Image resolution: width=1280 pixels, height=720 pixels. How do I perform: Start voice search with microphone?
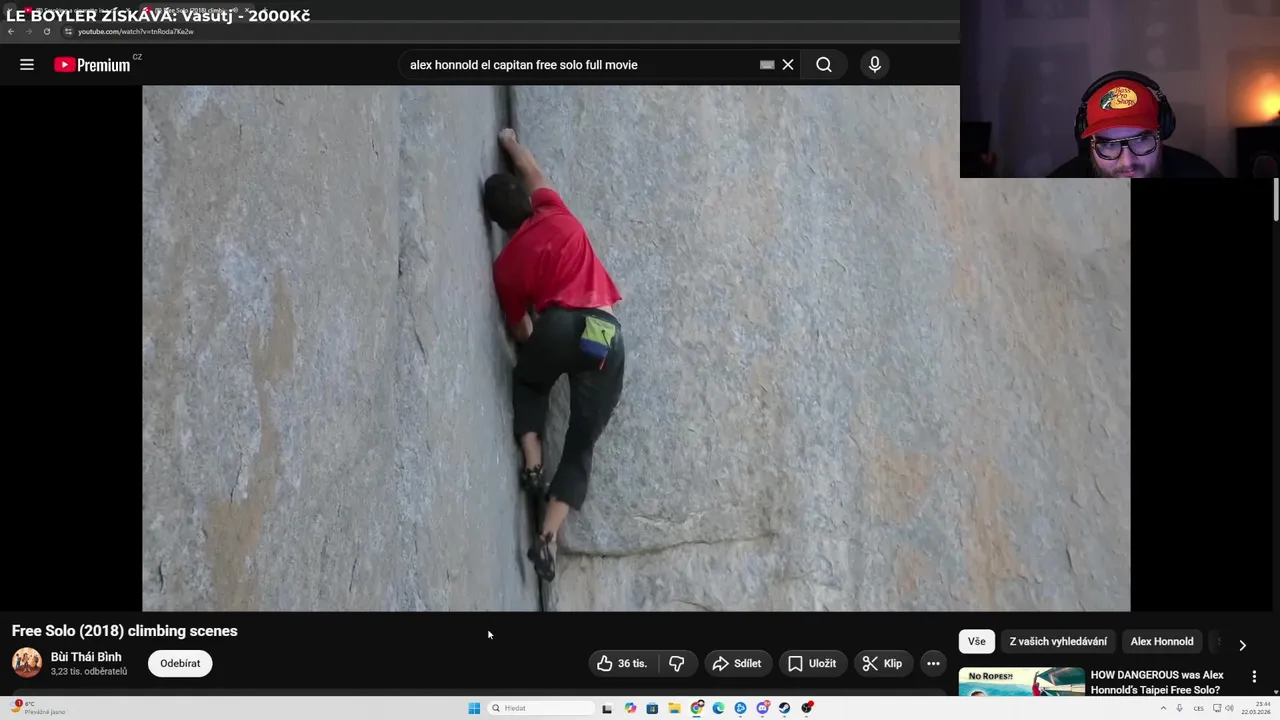click(x=875, y=65)
